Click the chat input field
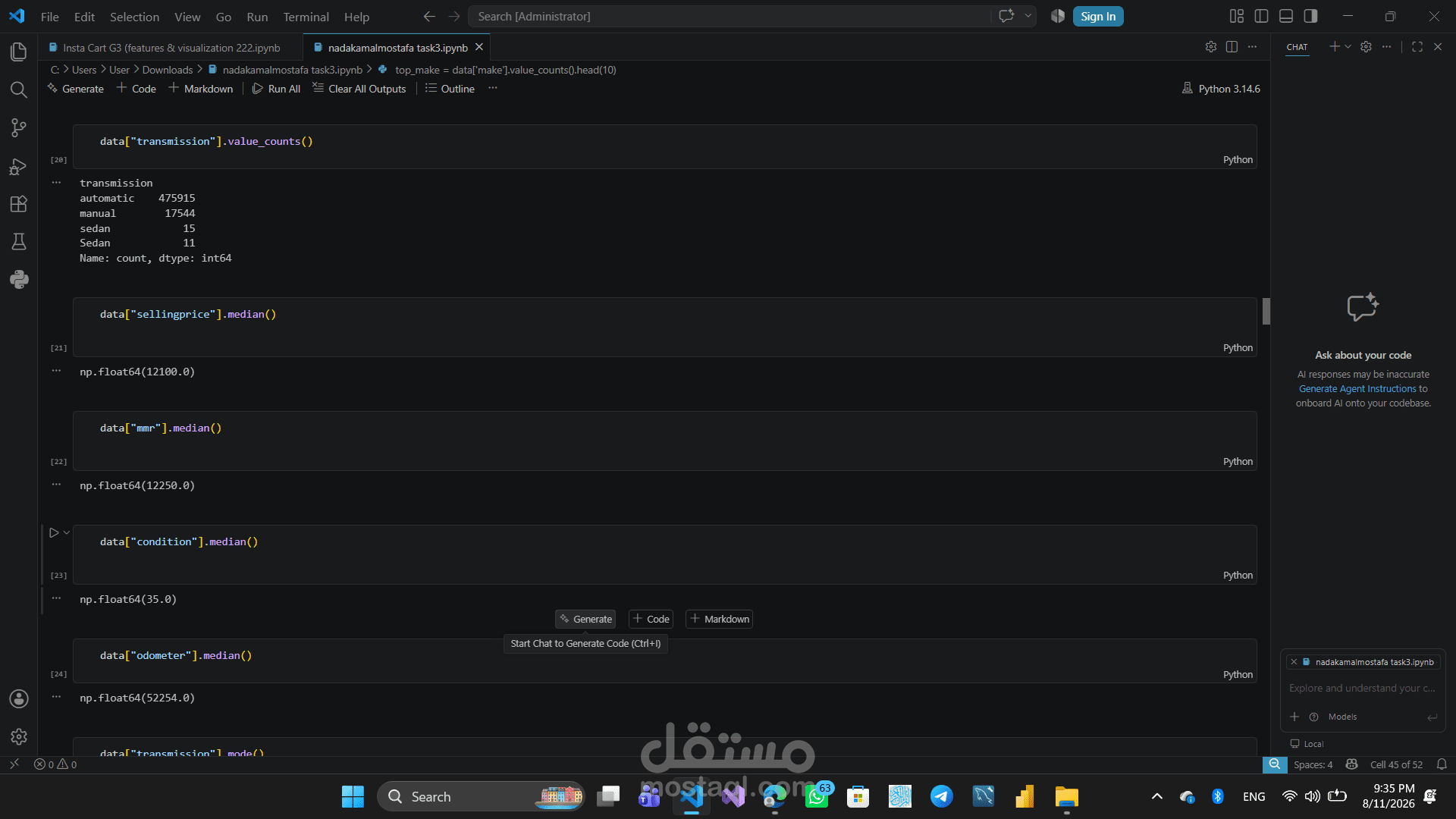The image size is (1456, 819). [x=1362, y=689]
